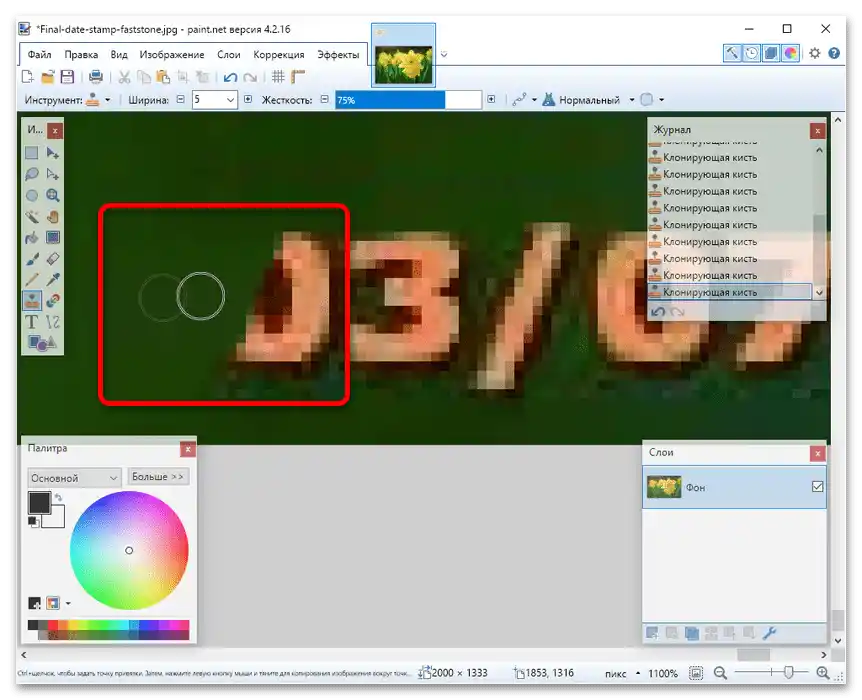
Task: Click the Undo arrow in the Журнал panel
Action: [x=658, y=312]
